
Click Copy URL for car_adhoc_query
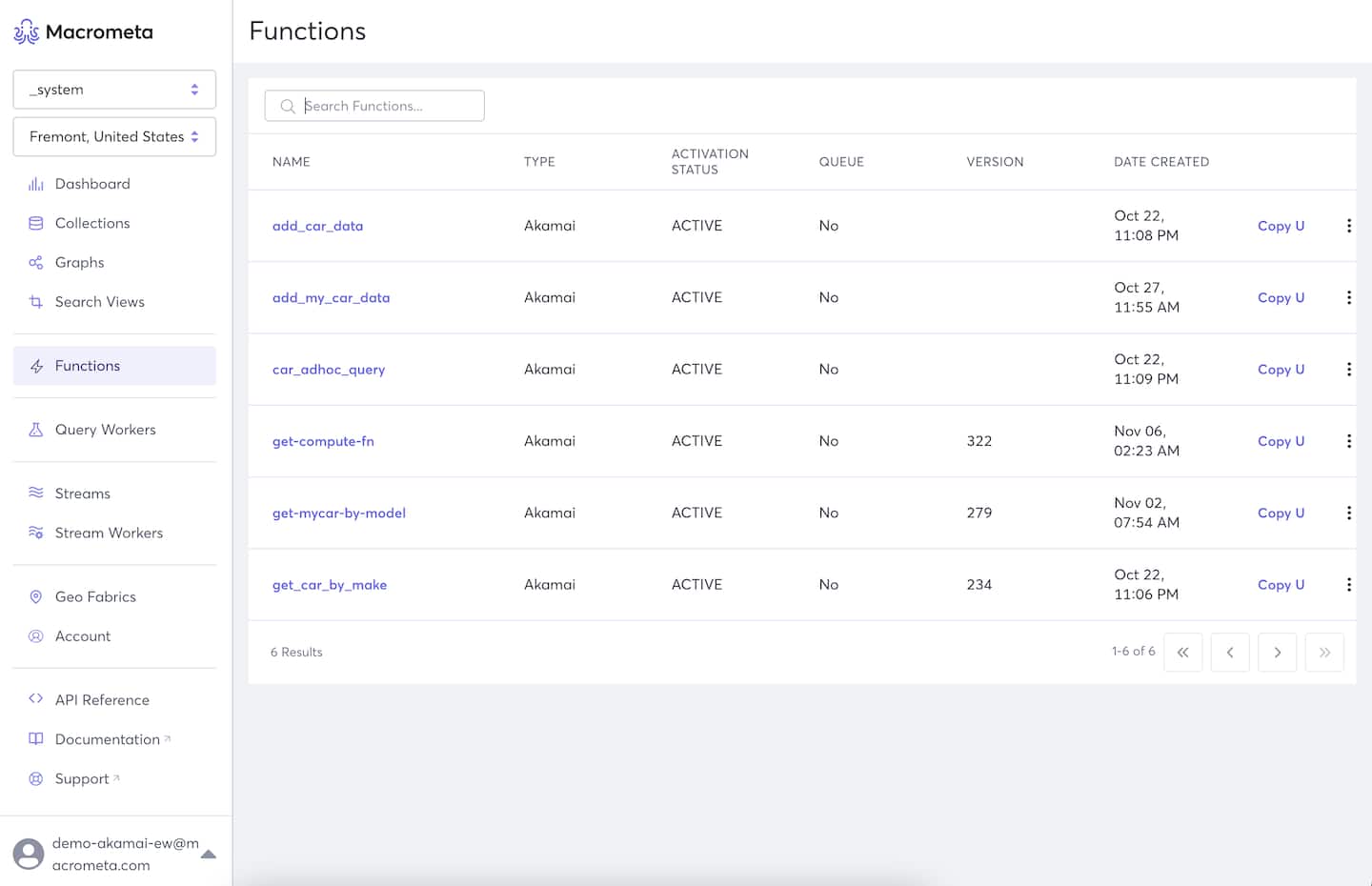pos(1281,370)
